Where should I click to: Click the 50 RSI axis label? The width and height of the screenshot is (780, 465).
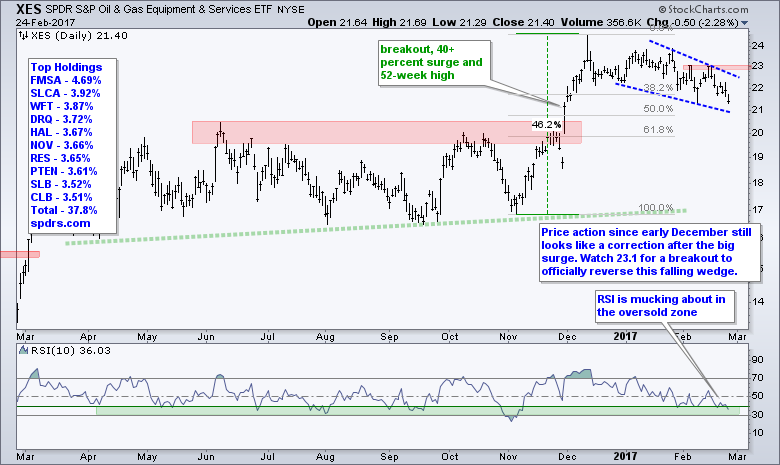pos(758,396)
